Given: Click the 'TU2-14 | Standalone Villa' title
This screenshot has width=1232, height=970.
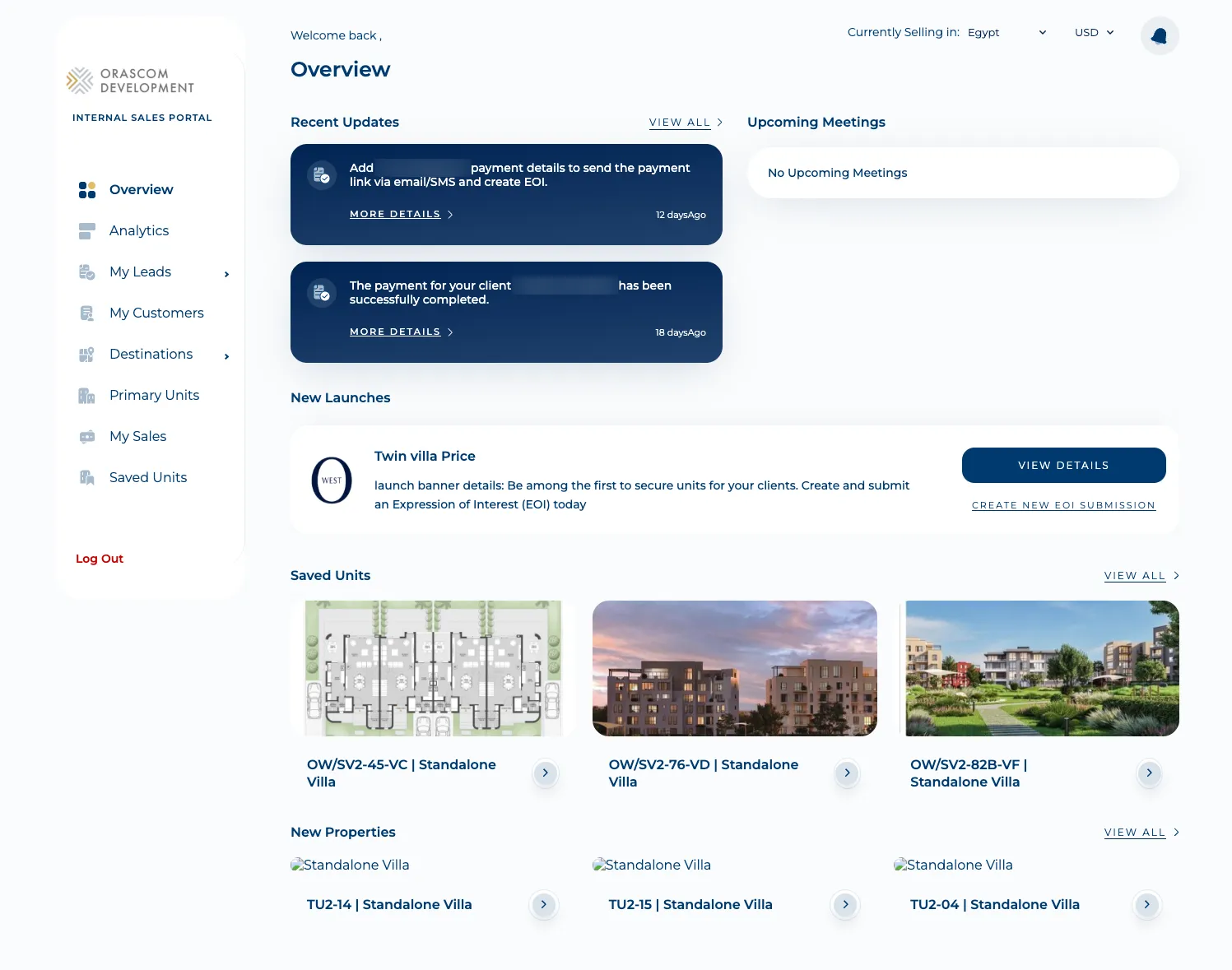Looking at the screenshot, I should 389,905.
